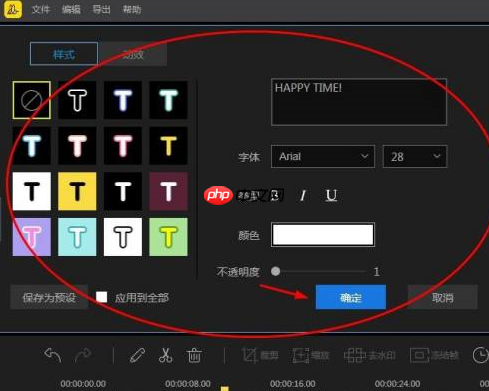
Task: Open the 文件 menu
Action: 41,9
